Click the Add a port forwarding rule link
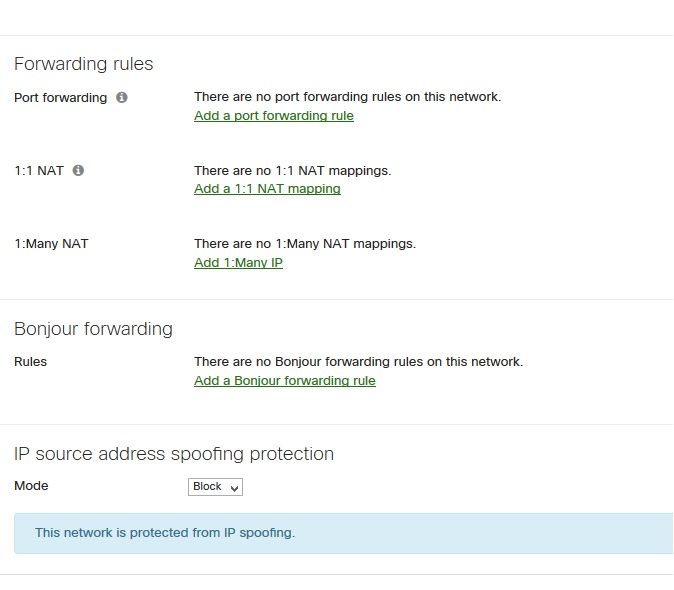This screenshot has height=590, width=674. pos(273,116)
